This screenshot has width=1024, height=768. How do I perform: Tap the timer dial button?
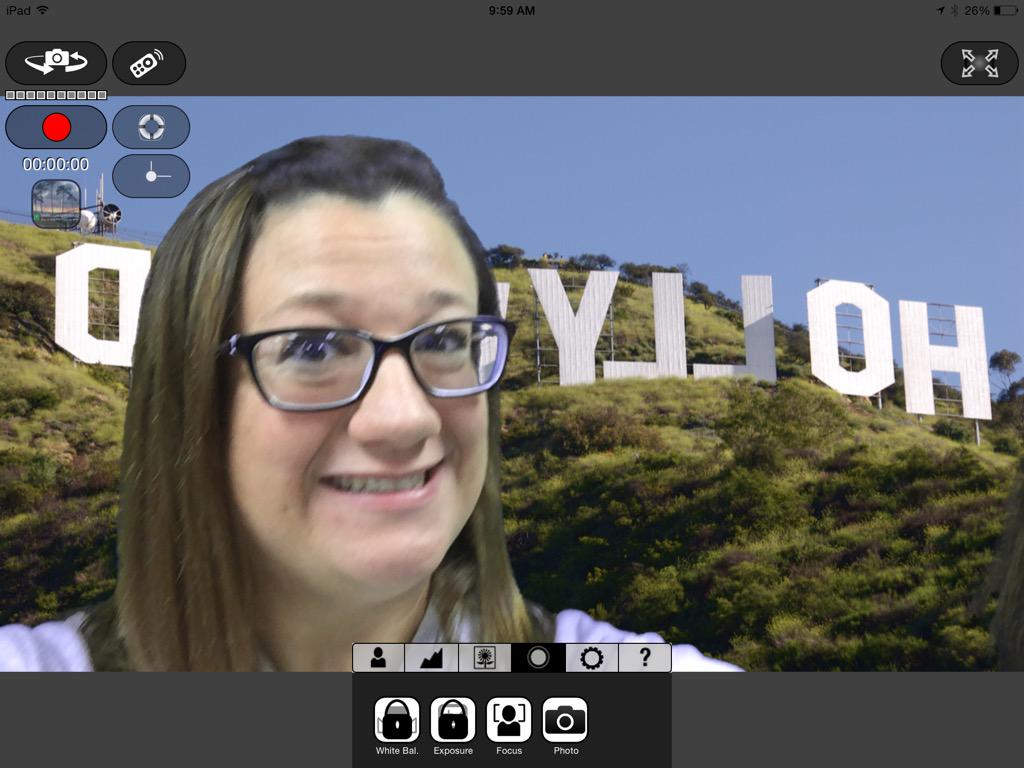click(151, 176)
